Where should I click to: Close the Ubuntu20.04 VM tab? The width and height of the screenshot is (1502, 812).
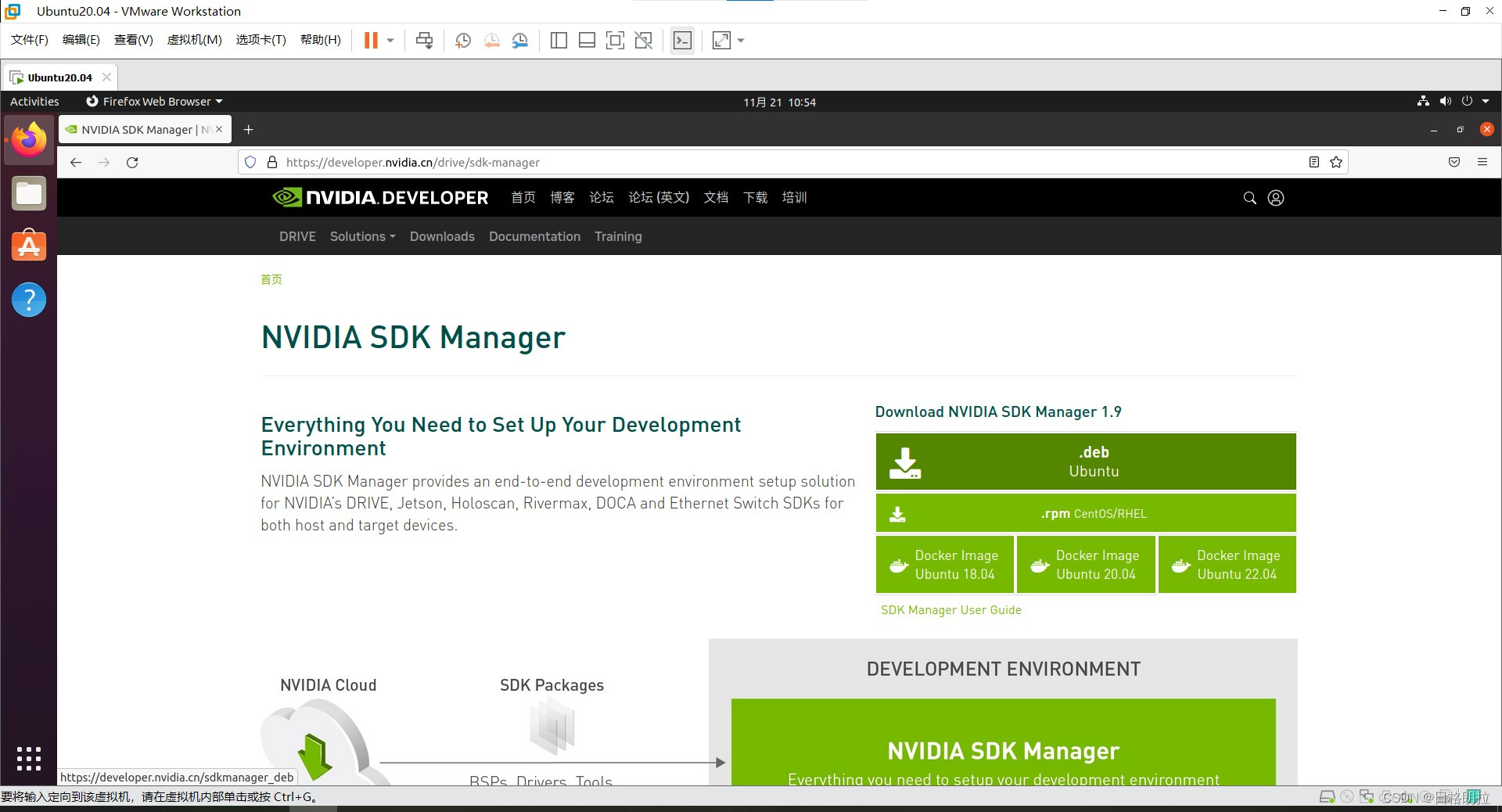[x=106, y=77]
